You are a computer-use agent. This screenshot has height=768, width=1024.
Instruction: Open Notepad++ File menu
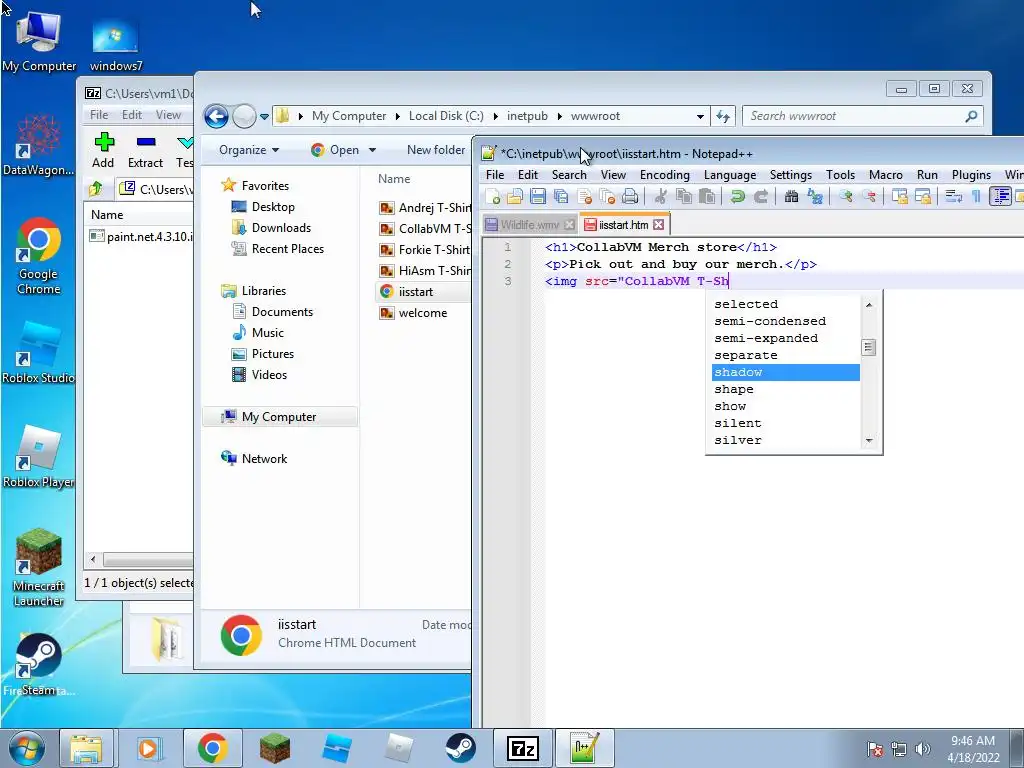[495, 174]
